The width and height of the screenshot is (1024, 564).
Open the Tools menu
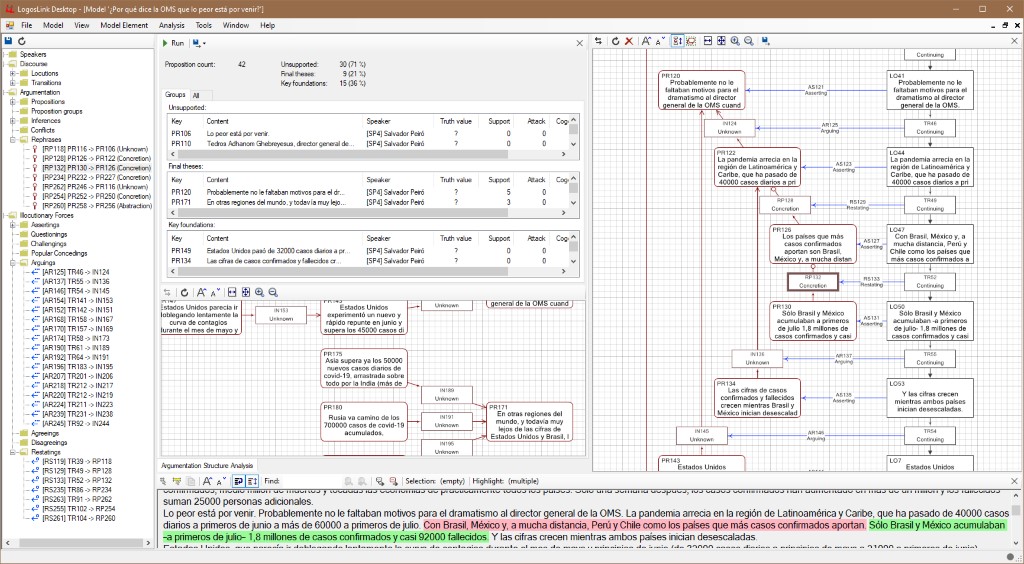[x=204, y=25]
